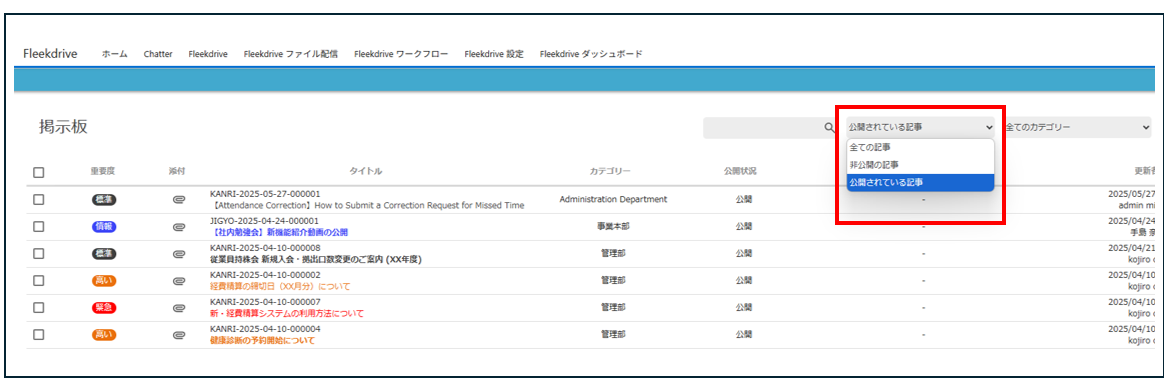Click the 標準 badge on the Attendance Correction row
The height and width of the screenshot is (382, 1167).
click(x=105, y=200)
